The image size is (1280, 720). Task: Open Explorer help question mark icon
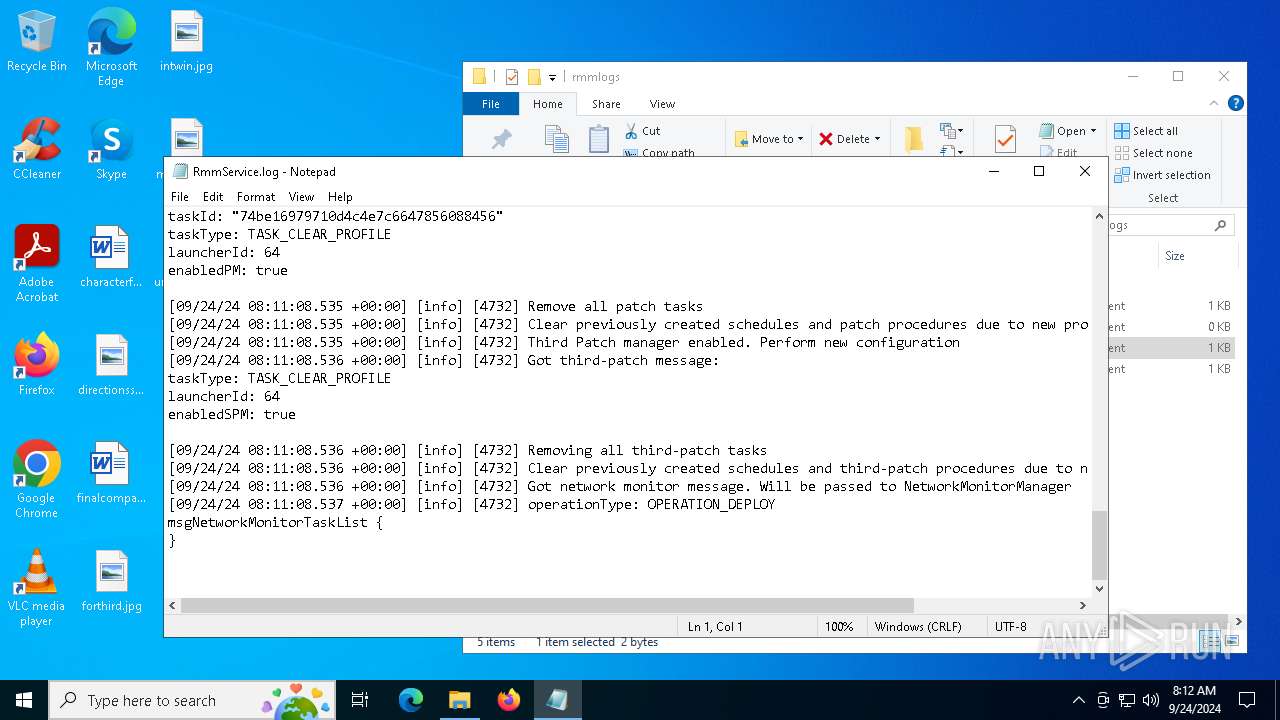coord(1236,103)
